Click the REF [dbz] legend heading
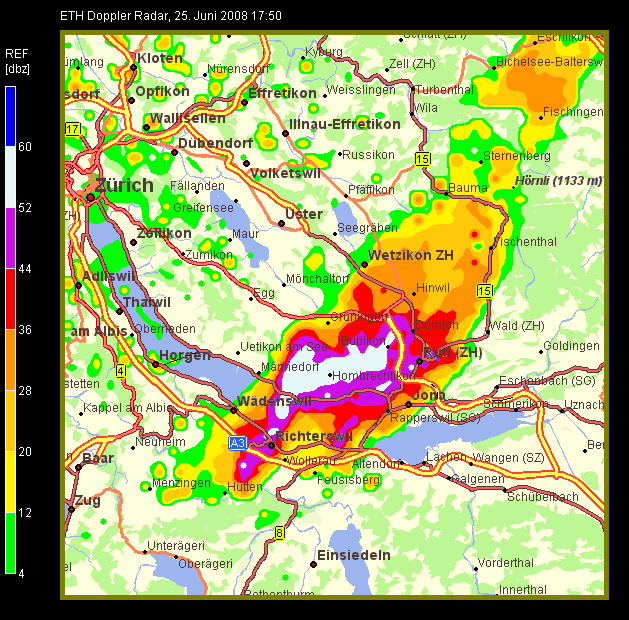This screenshot has height=620, width=629. 17,61
